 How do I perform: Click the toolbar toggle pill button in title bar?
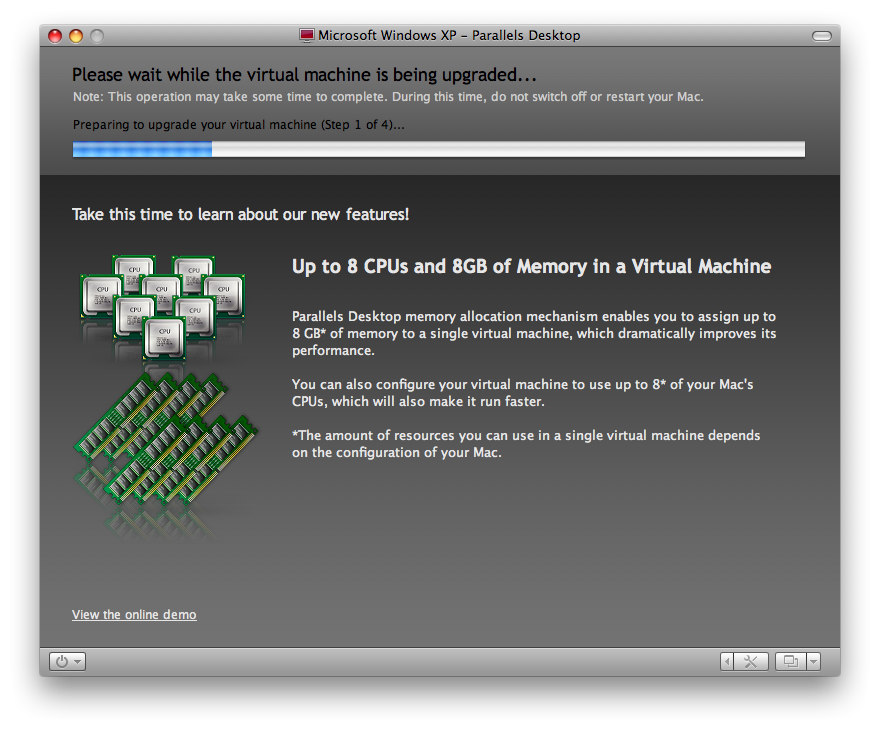pos(822,36)
